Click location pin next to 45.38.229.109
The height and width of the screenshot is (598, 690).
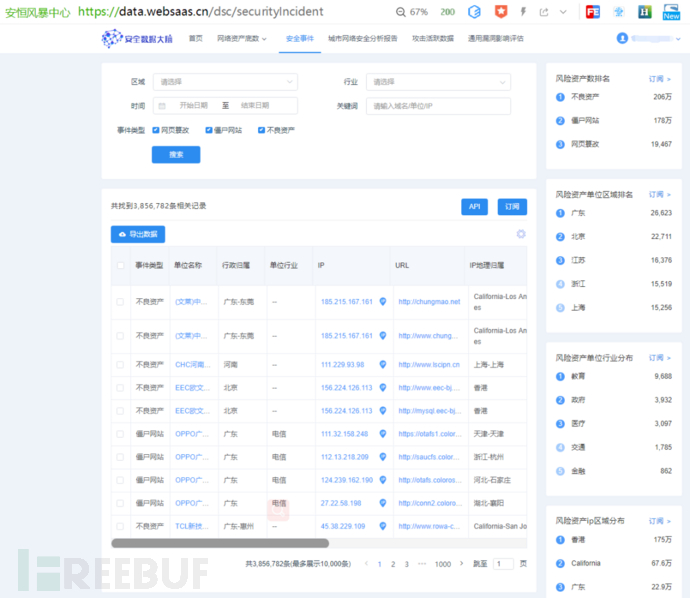click(x=383, y=526)
